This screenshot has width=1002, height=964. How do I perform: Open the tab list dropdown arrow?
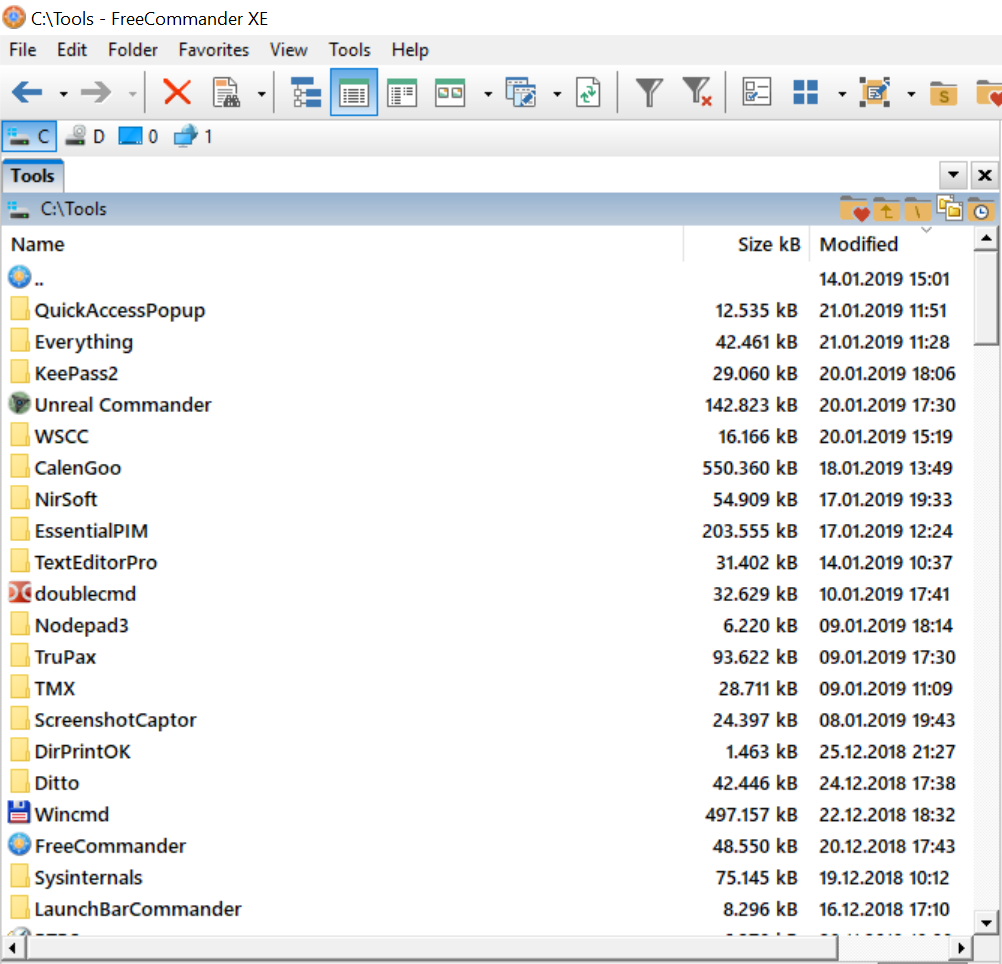(x=953, y=176)
